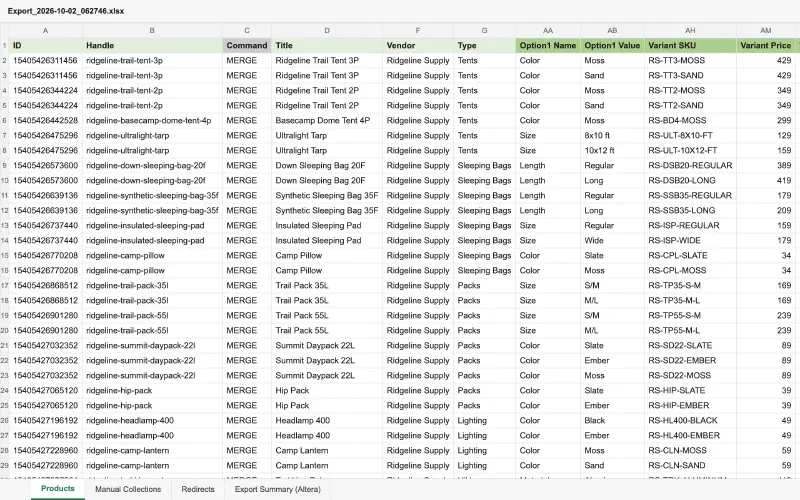Screen dimensions: 800x500
Task: Select cell RS-ULT-10X12-FT
Action: pyautogui.click(x=690, y=151)
